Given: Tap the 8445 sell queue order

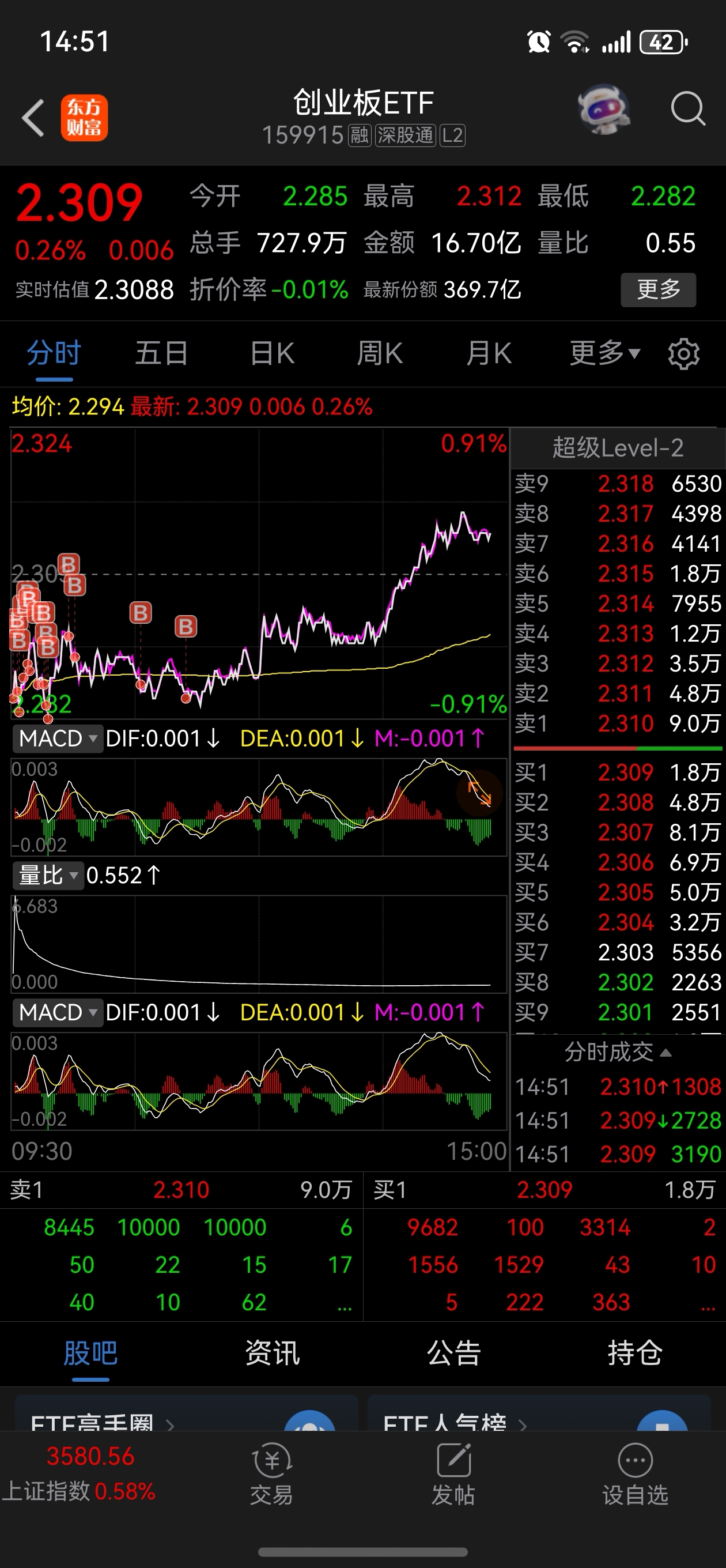Looking at the screenshot, I should [x=69, y=1227].
